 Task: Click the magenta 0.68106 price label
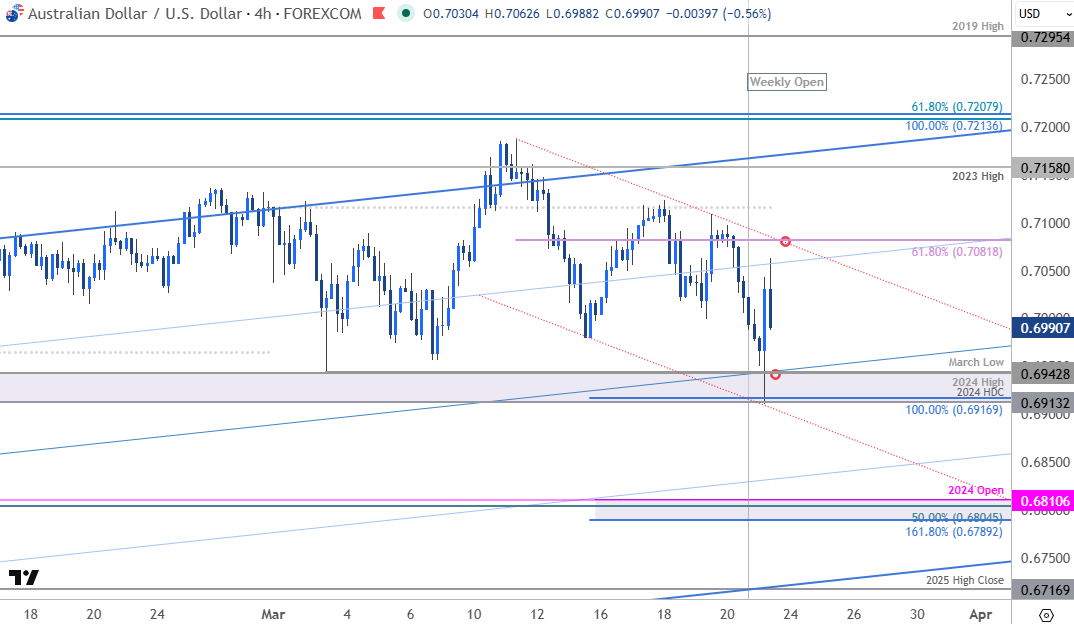coord(1045,501)
